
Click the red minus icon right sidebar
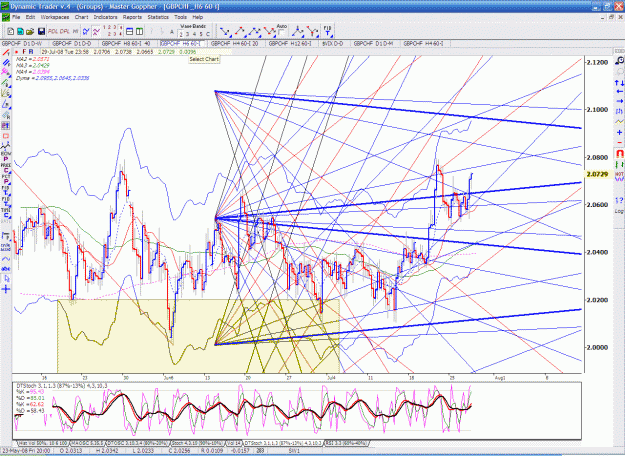pos(619,142)
